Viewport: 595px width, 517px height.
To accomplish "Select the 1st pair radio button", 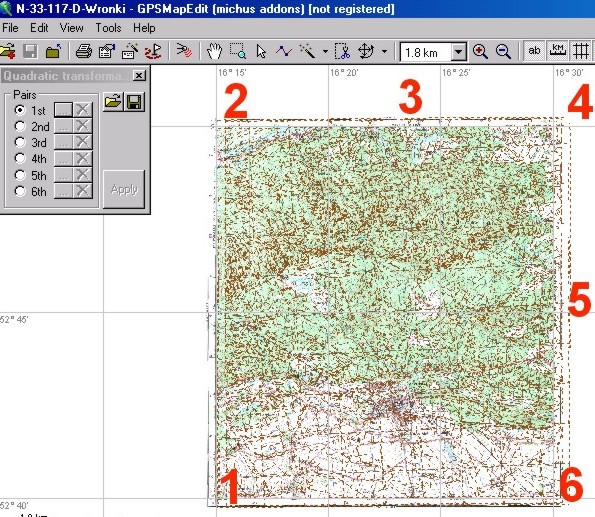I will tap(20, 110).
